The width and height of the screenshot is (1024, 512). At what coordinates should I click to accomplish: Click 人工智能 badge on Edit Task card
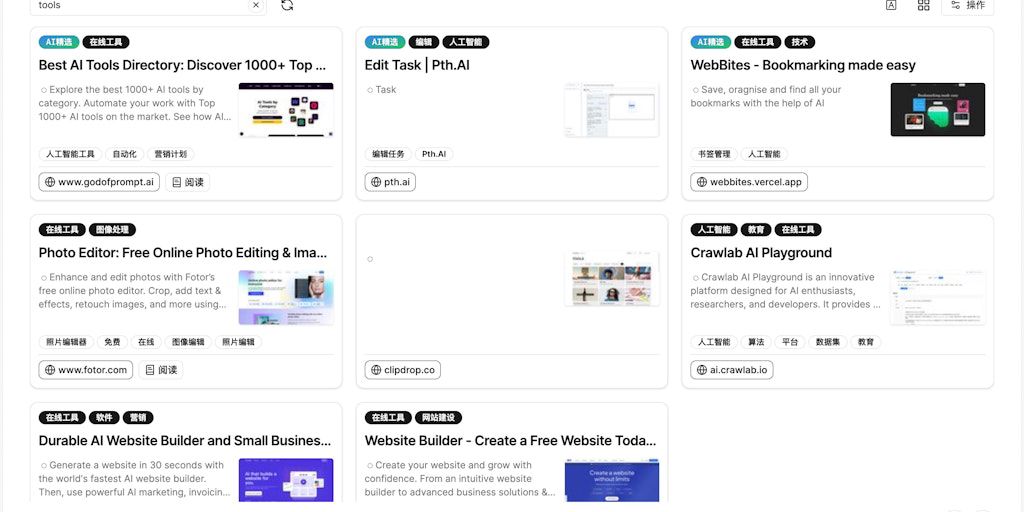466,42
